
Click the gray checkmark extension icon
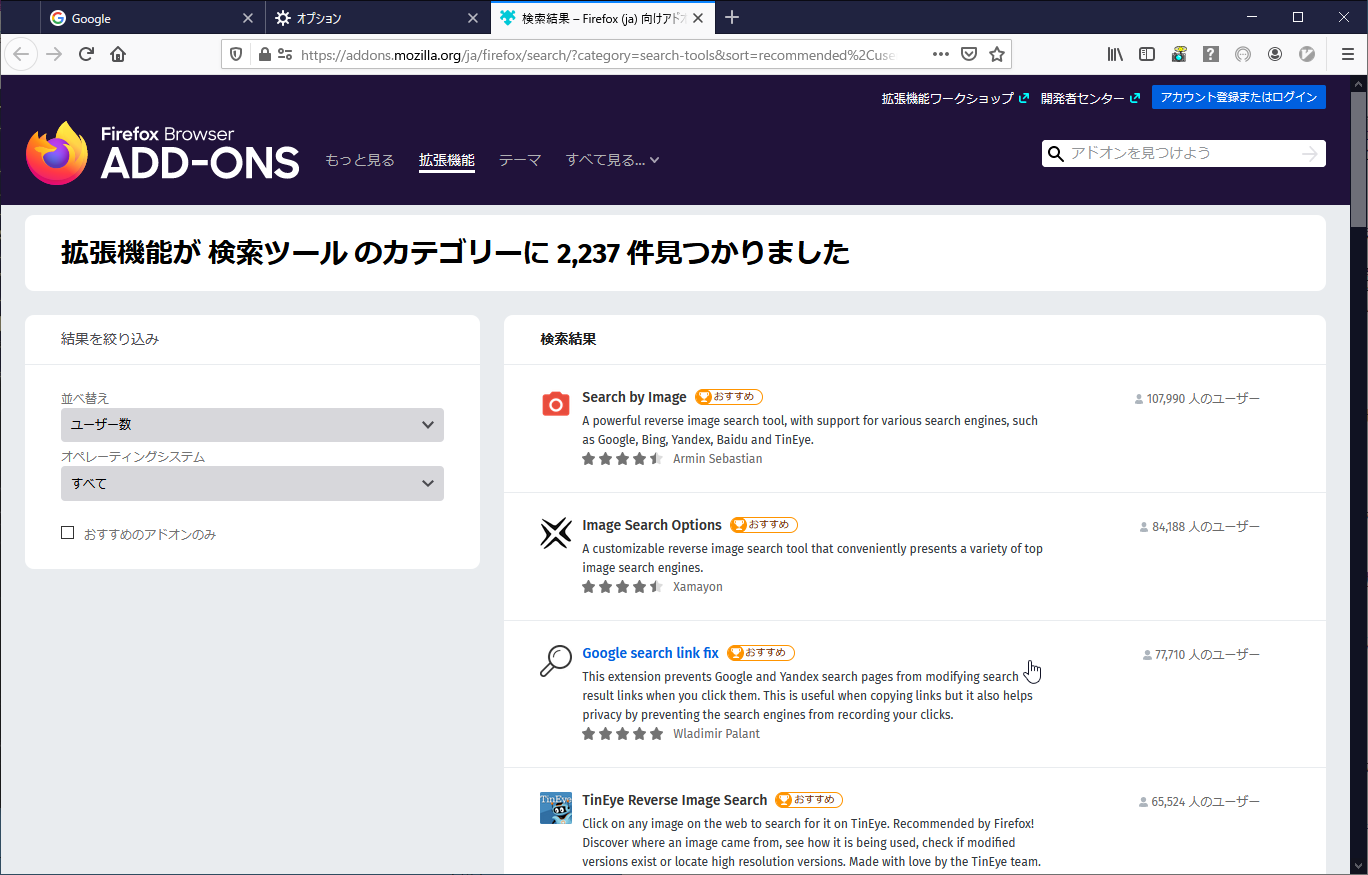(x=1307, y=54)
